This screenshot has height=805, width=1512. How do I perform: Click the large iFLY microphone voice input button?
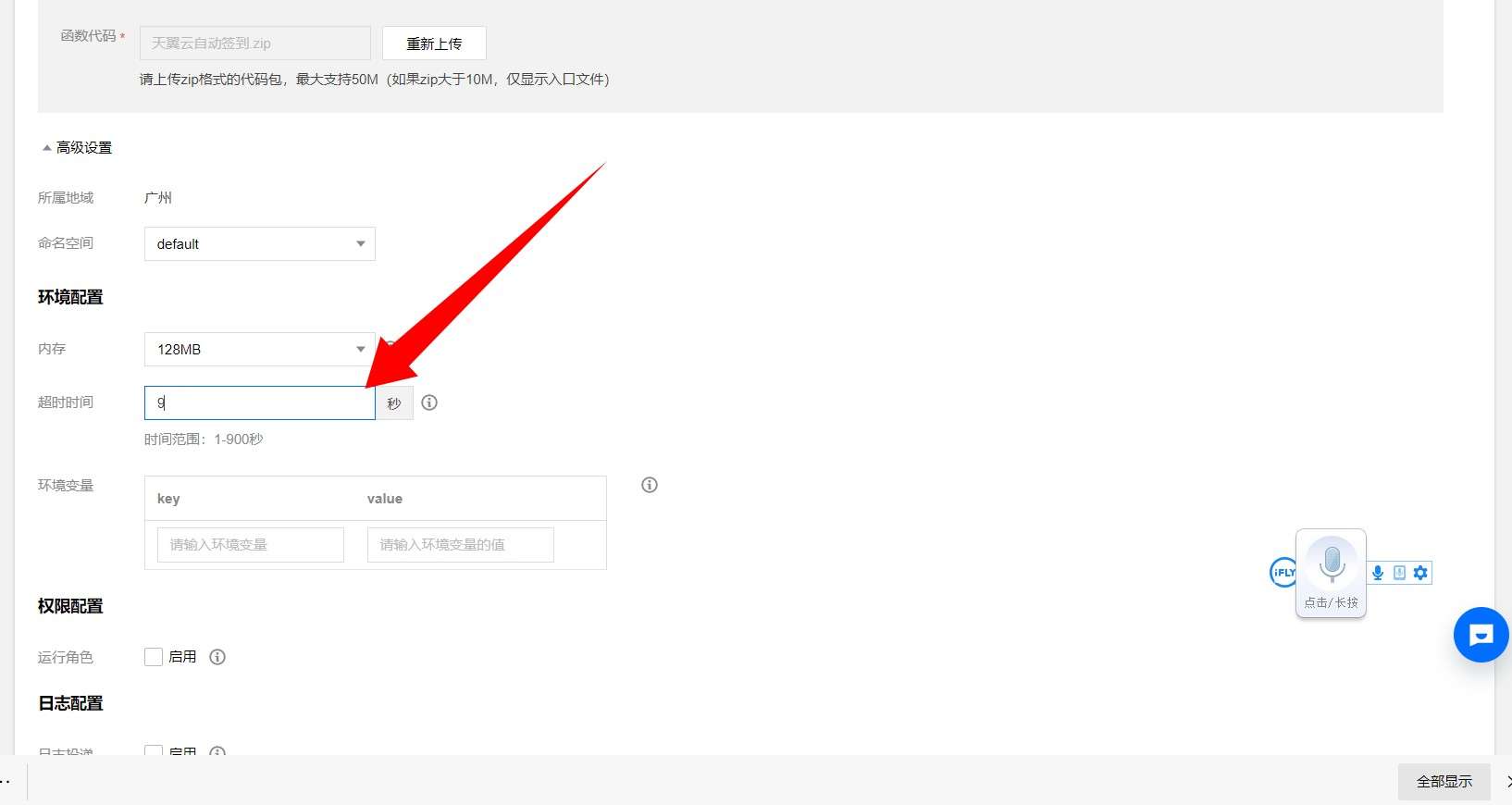point(1331,563)
